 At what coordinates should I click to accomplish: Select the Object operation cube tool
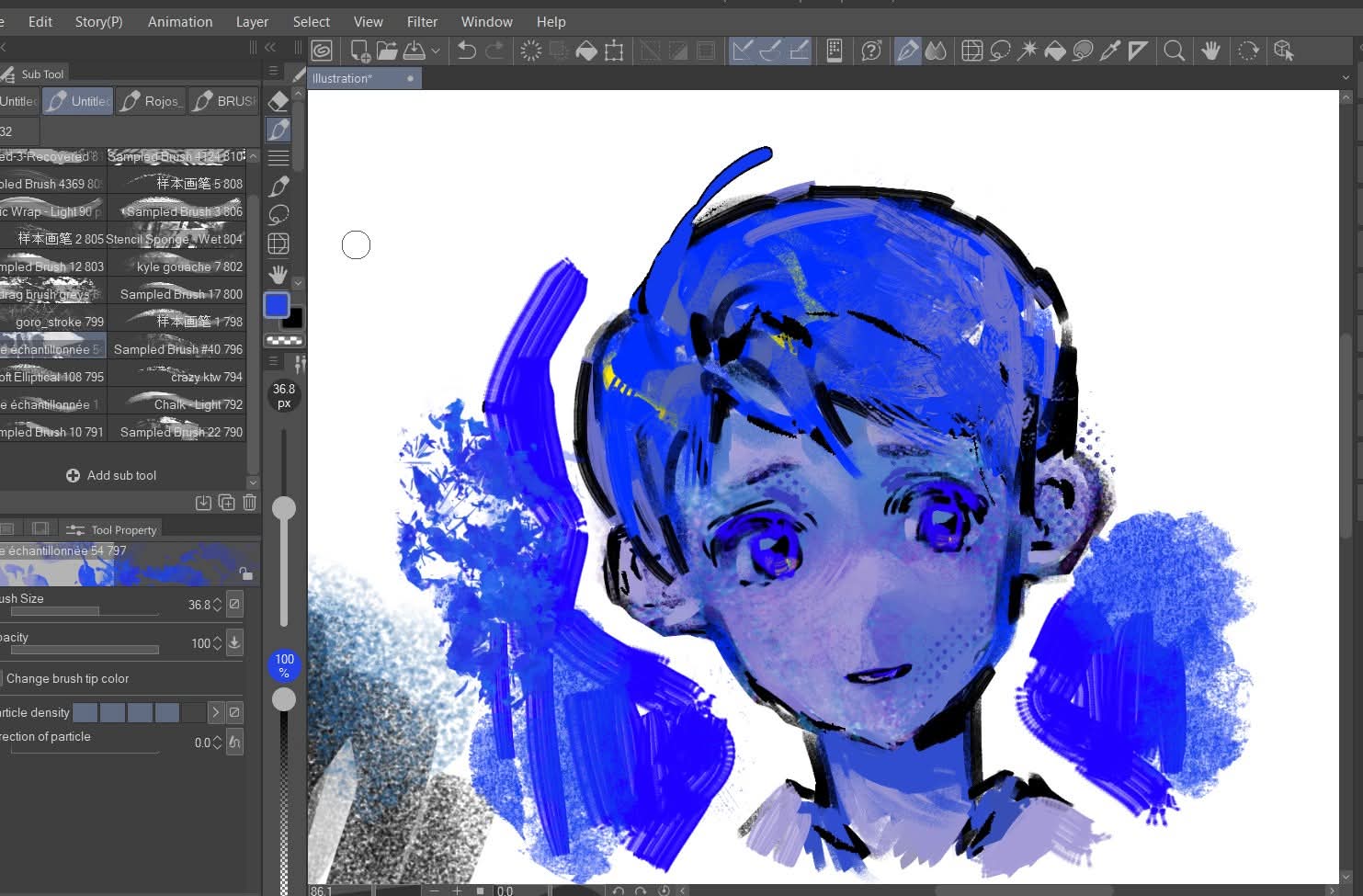[x=1284, y=51]
